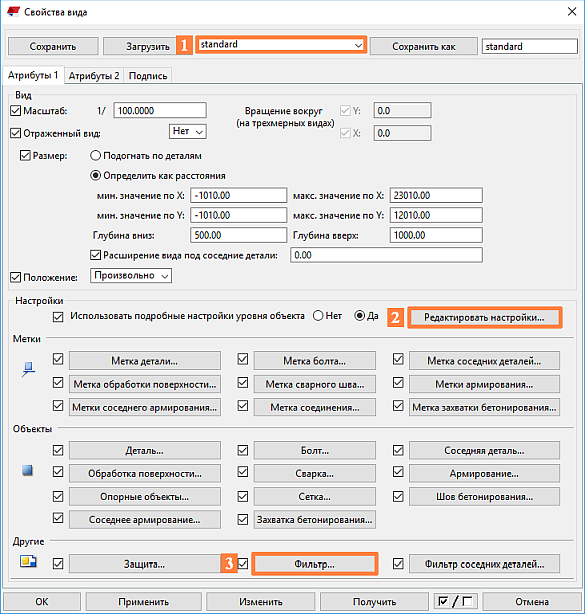
Task: Open Метки армирования settings
Action: point(484,384)
